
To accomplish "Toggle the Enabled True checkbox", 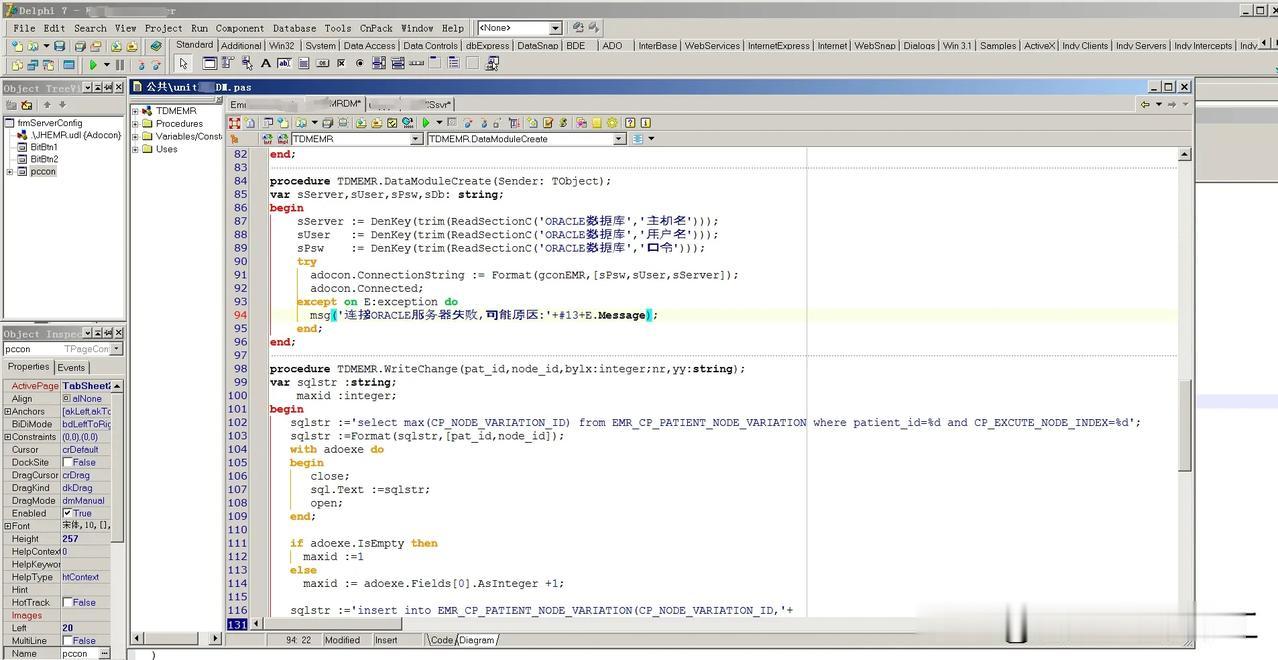I will [x=67, y=513].
